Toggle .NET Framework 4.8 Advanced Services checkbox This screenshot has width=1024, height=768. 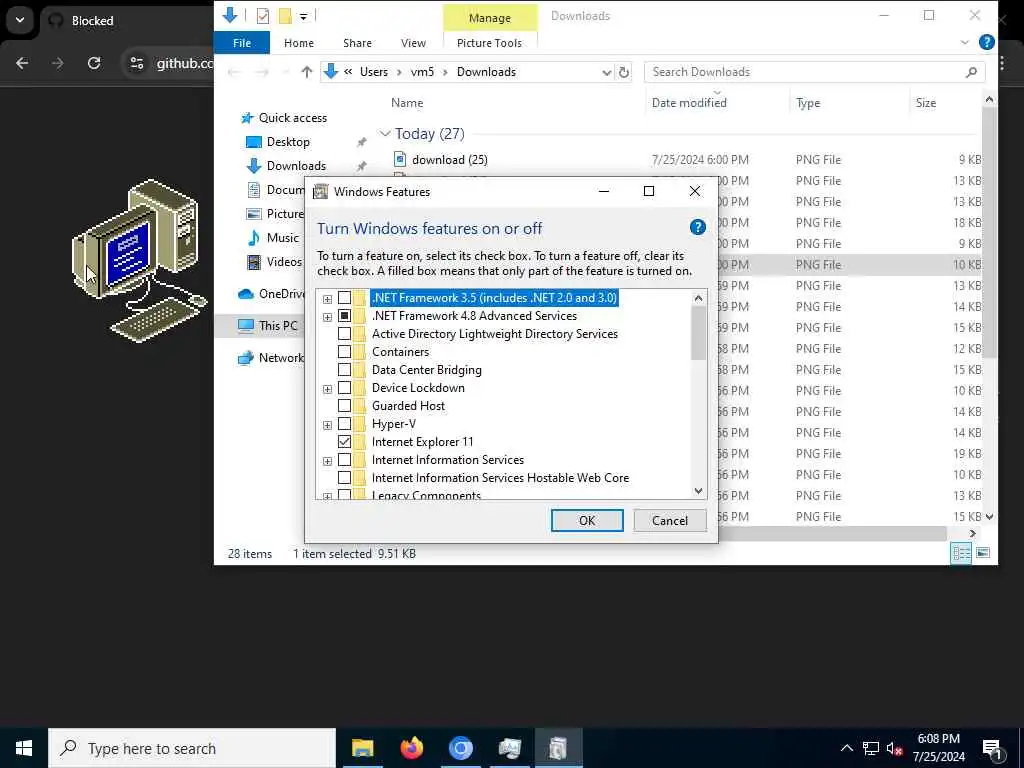click(344, 316)
